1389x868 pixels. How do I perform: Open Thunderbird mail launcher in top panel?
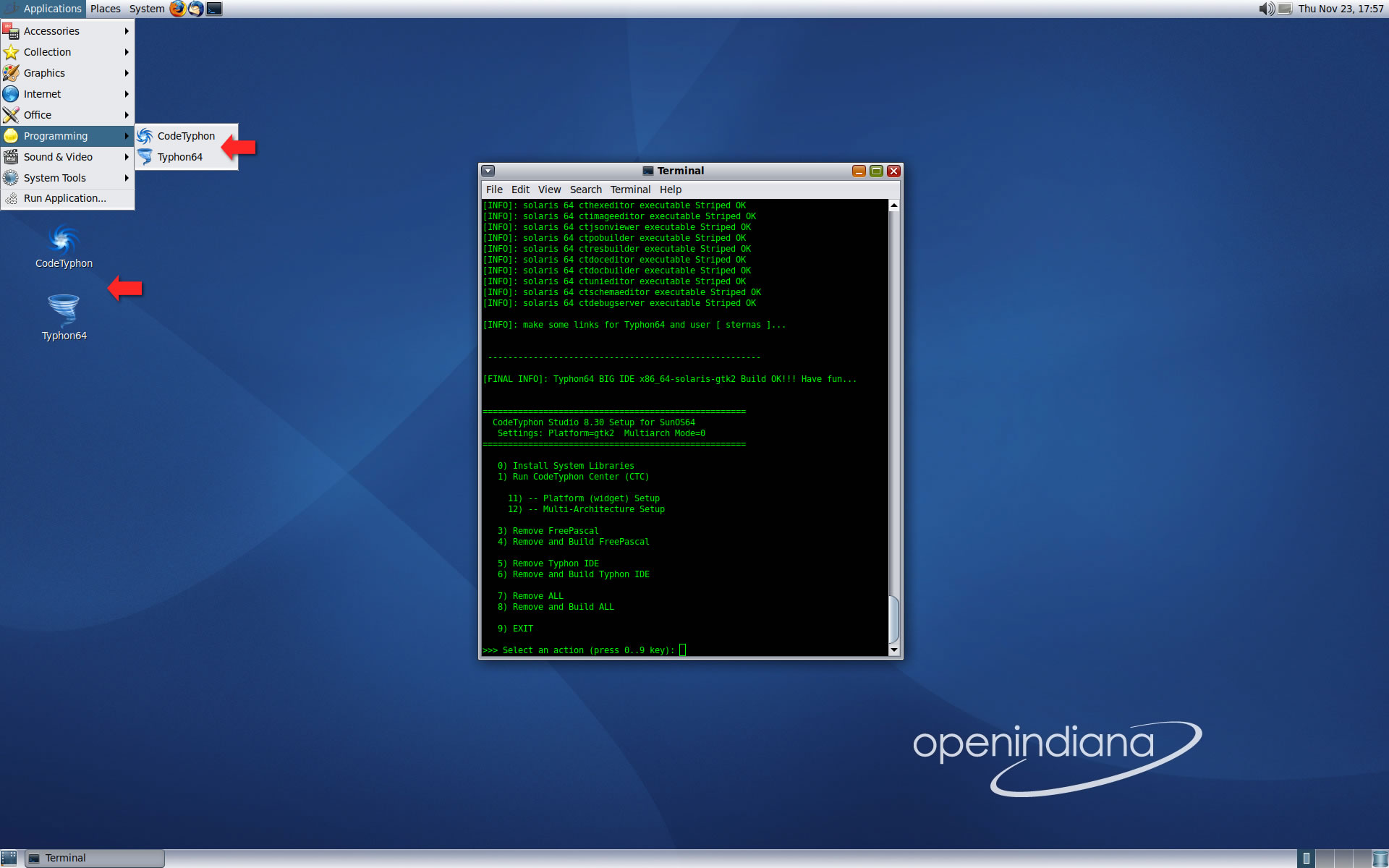[x=195, y=9]
